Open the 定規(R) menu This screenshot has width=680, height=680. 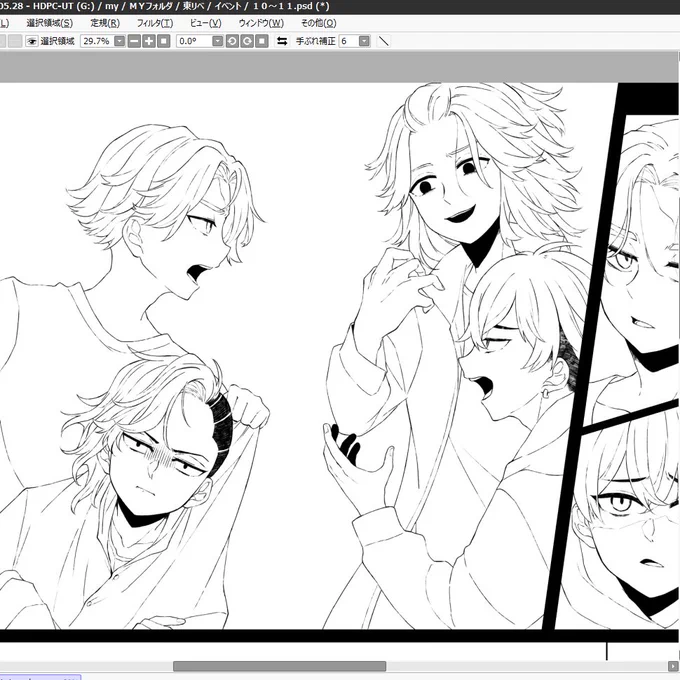click(105, 23)
